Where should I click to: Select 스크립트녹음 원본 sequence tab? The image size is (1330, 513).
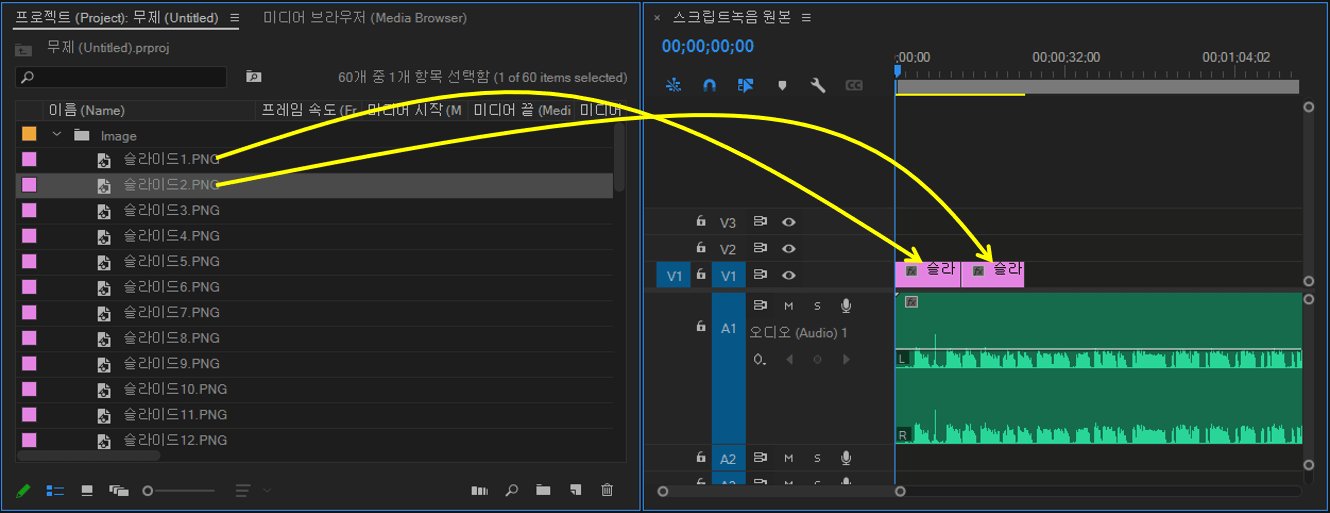coord(732,18)
